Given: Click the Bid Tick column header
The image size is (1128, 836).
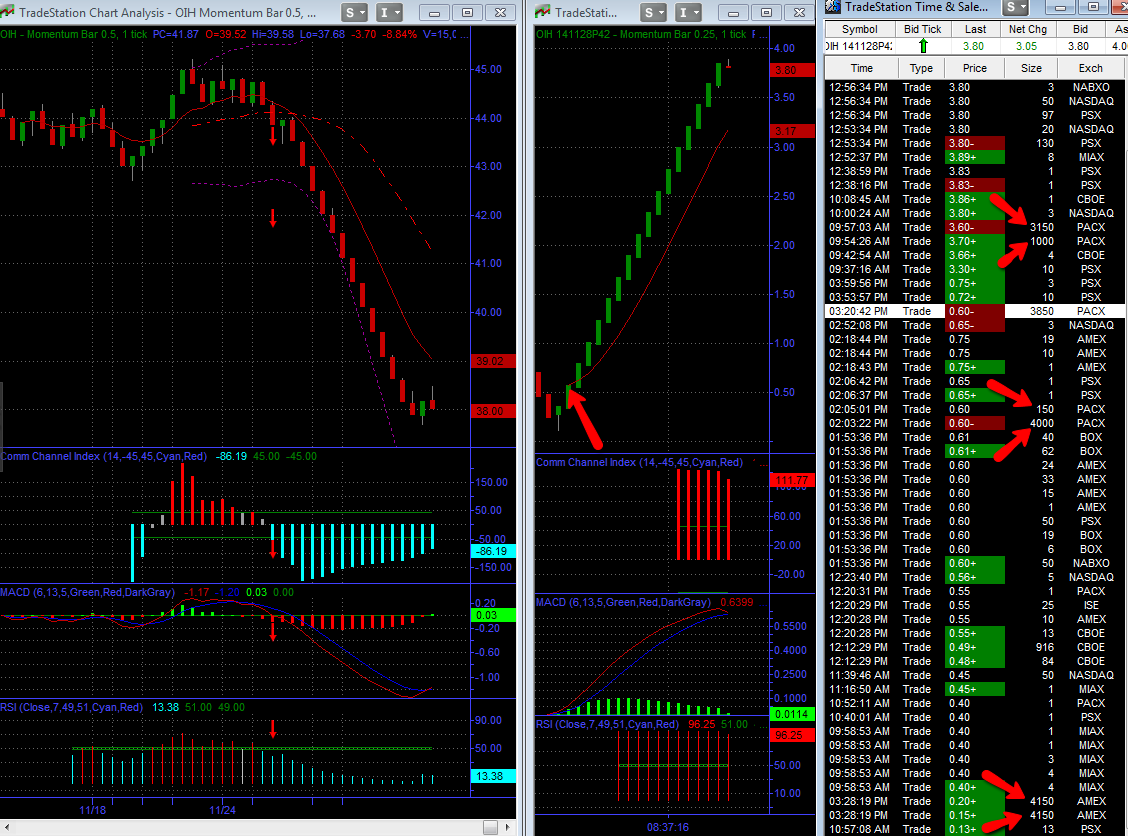Looking at the screenshot, I should pyautogui.click(x=922, y=29).
